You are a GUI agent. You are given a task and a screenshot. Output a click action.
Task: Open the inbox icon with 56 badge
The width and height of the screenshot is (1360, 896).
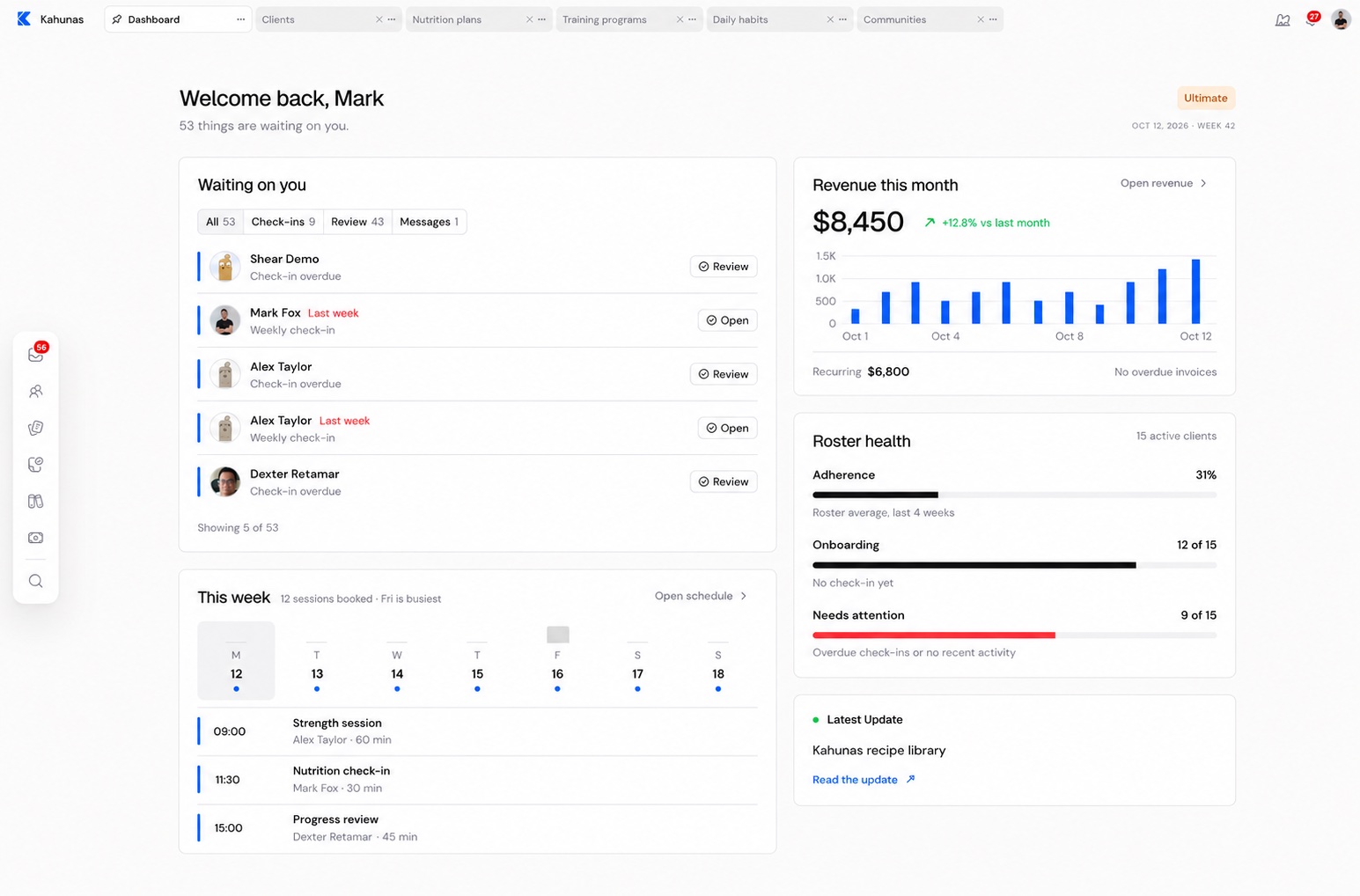[36, 354]
